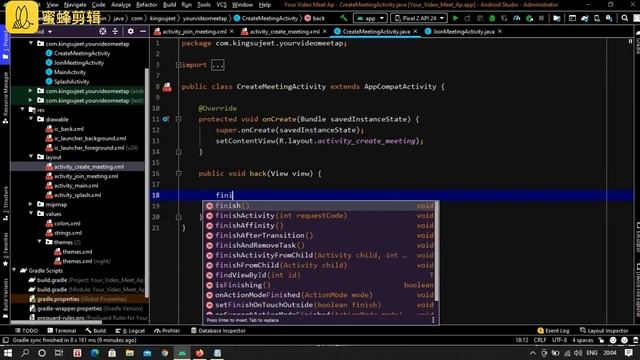Open File Explorer from the taskbar
640x360 pixels.
click(x=130, y=353)
